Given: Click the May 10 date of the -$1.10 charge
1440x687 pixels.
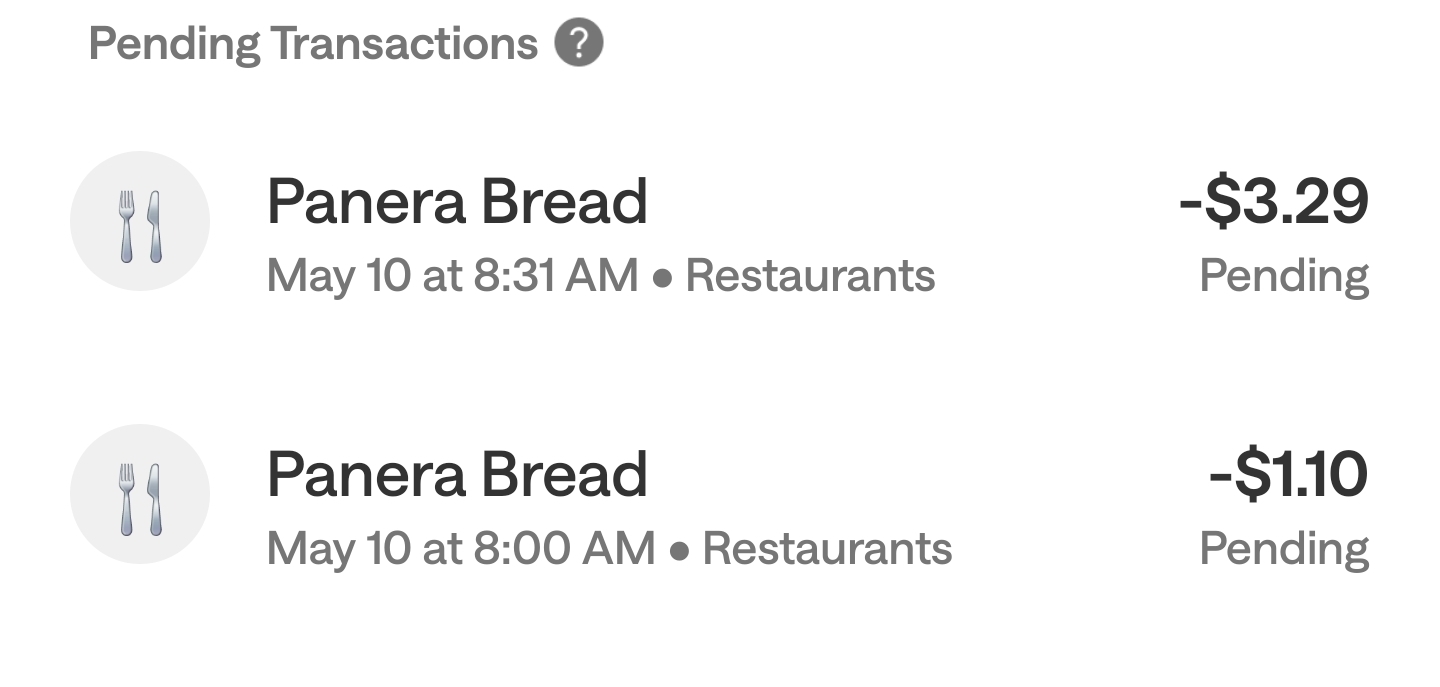Looking at the screenshot, I should [x=338, y=548].
